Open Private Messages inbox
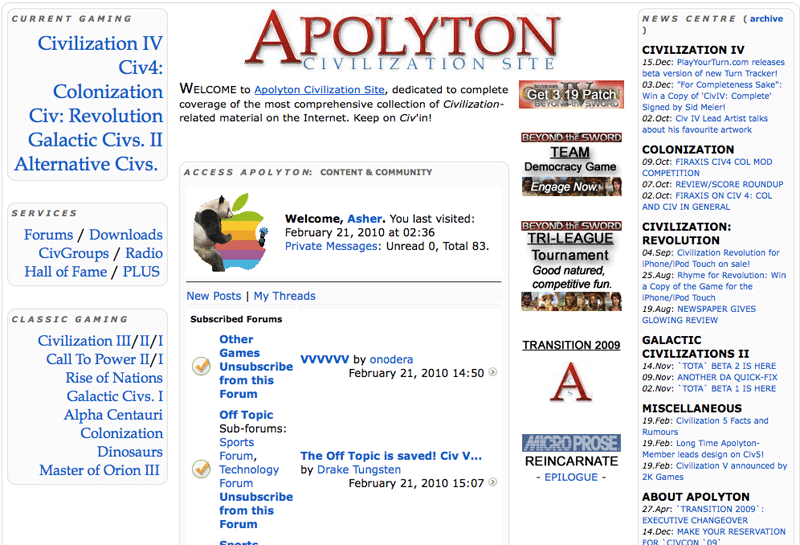 pos(332,246)
